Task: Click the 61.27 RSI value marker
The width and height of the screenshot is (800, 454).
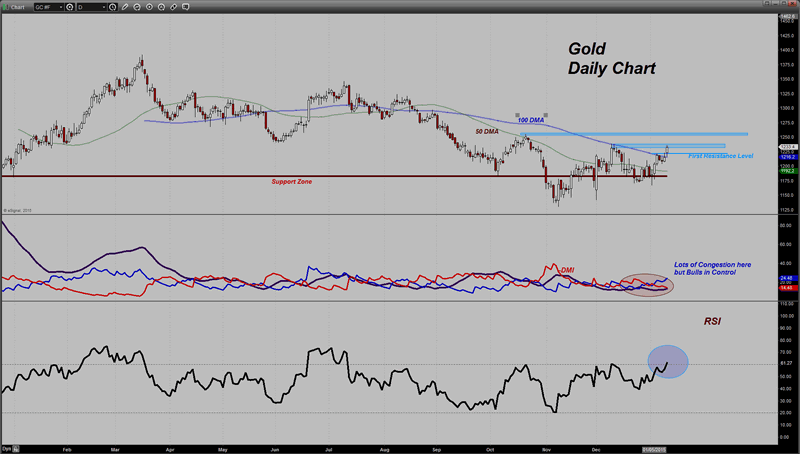Action: point(787,364)
